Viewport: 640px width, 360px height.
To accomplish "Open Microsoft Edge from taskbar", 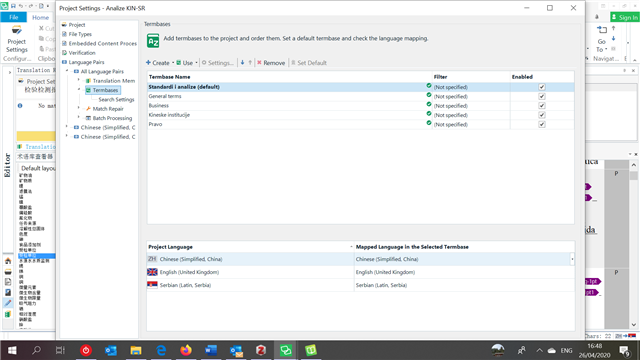I will click(161, 350).
